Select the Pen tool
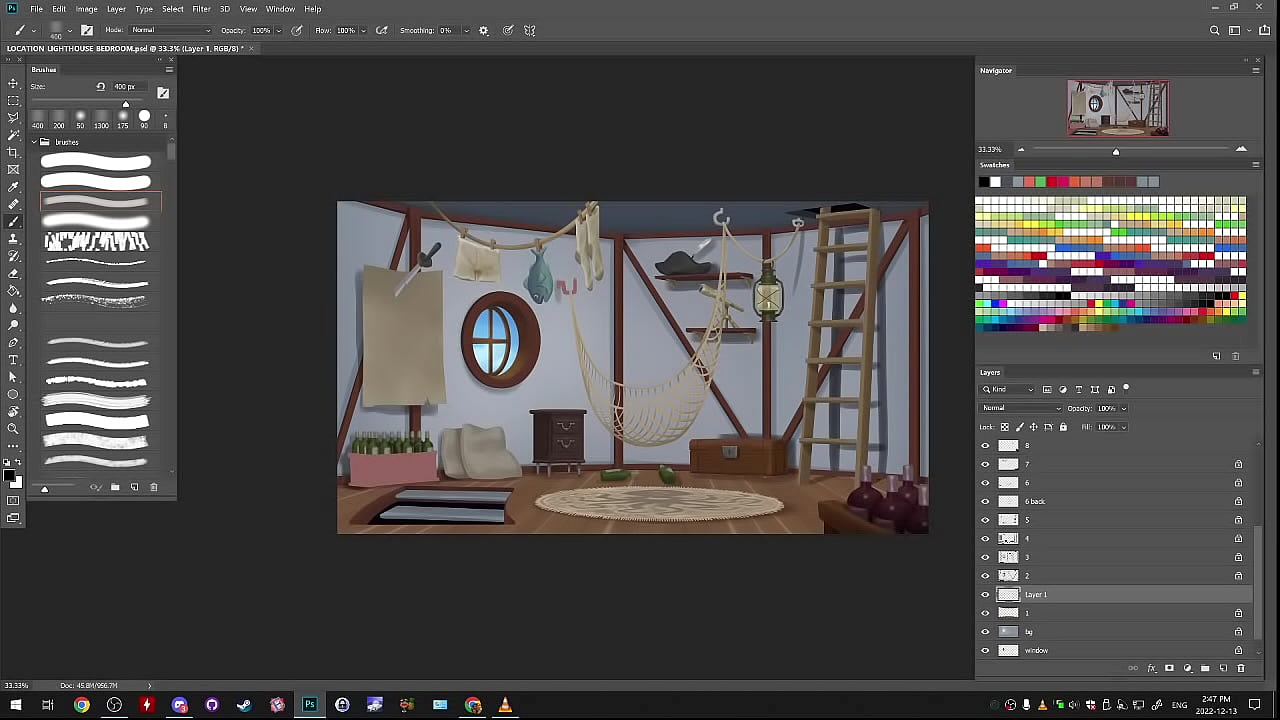This screenshot has width=1280, height=720. tap(13, 342)
